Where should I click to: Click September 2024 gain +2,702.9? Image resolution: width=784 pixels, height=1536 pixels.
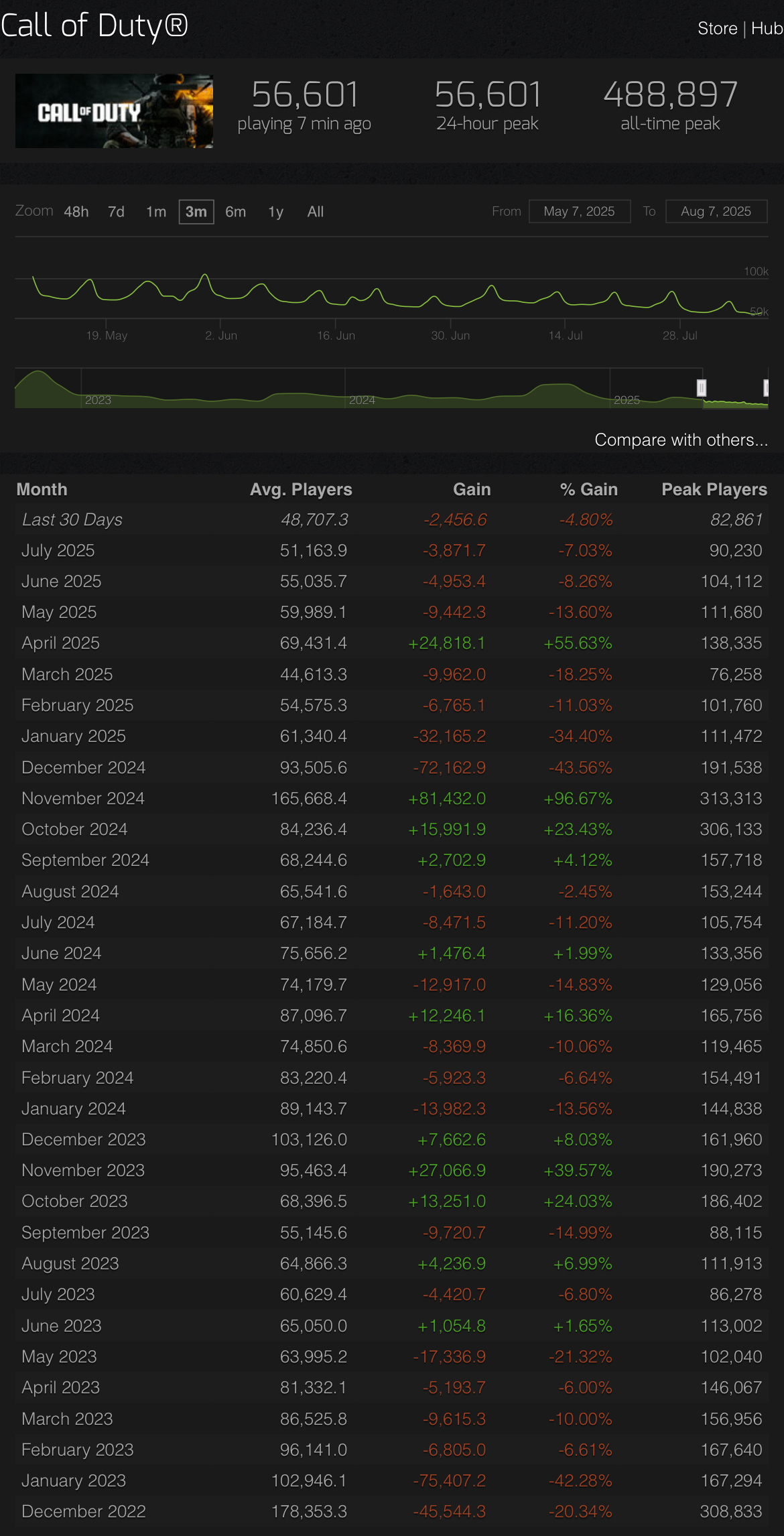[452, 860]
